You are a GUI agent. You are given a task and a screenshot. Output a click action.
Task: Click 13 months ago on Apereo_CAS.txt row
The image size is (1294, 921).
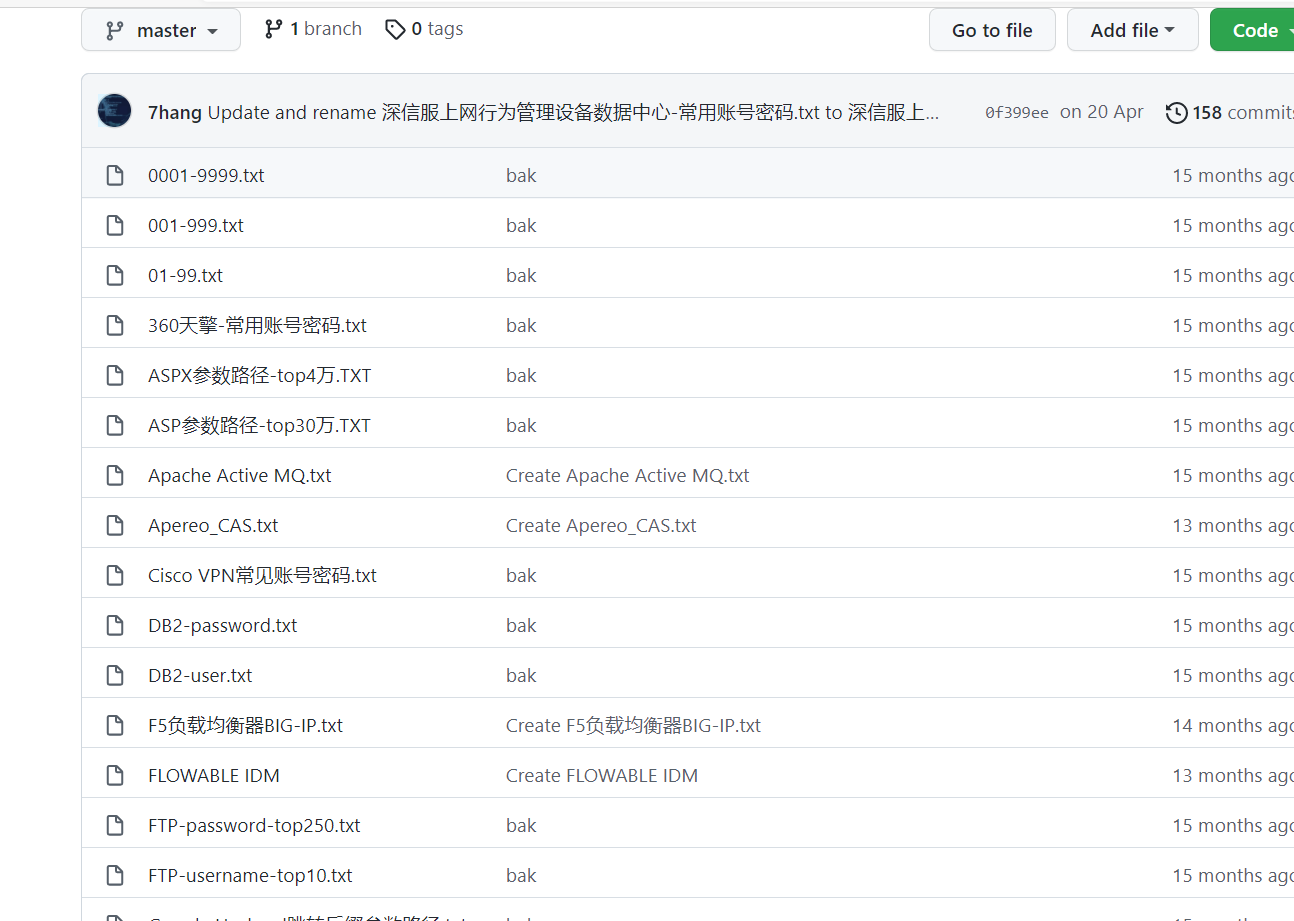(x=1233, y=526)
